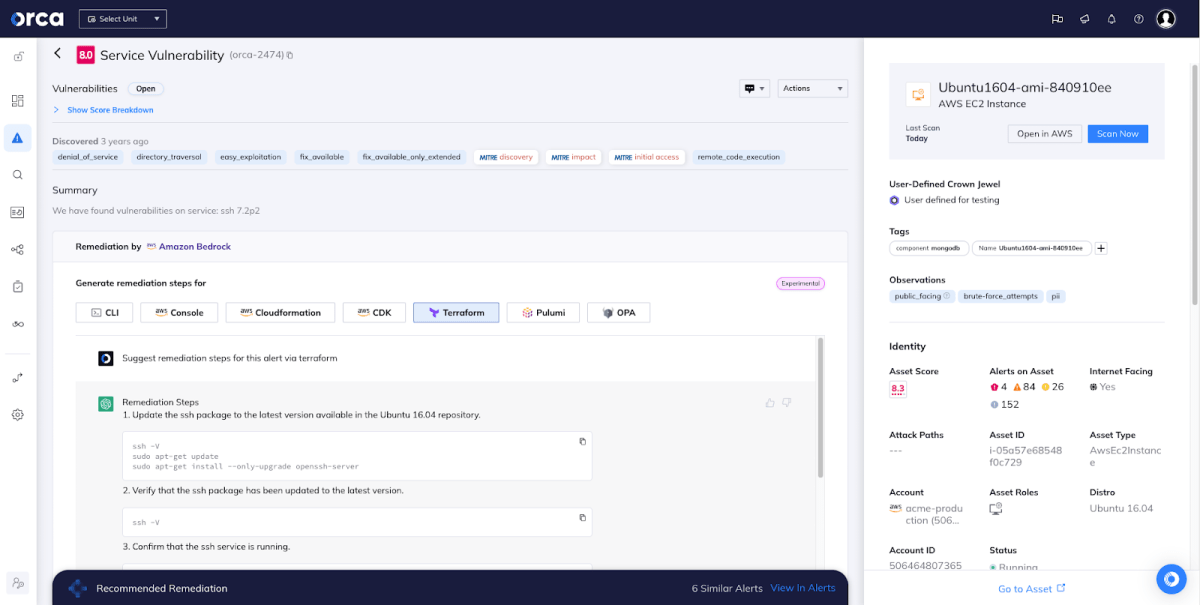The height and width of the screenshot is (605, 1200).
Task: Open the integrations path icon in sidebar
Action: 17,378
